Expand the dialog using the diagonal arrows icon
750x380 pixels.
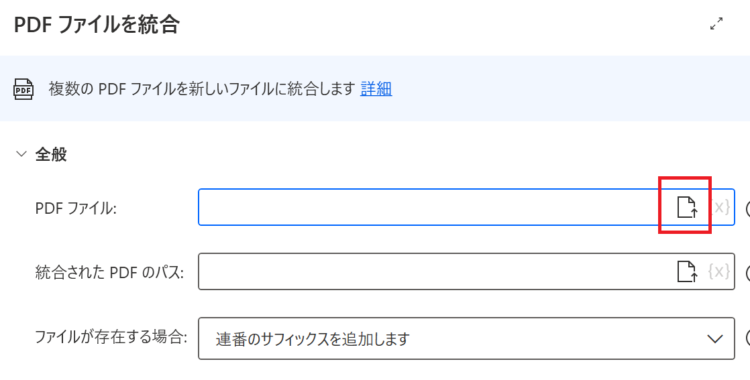click(716, 24)
